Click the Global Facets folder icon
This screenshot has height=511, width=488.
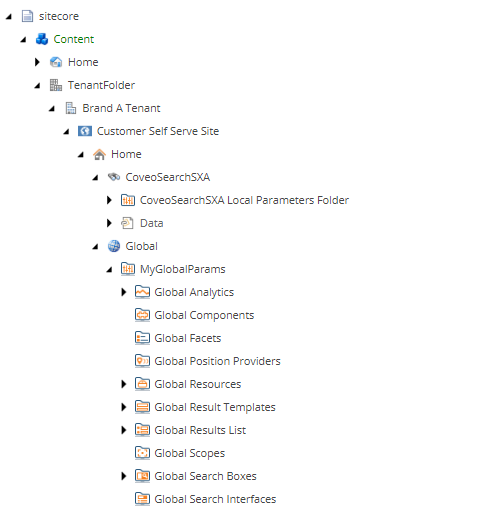pyautogui.click(x=142, y=338)
